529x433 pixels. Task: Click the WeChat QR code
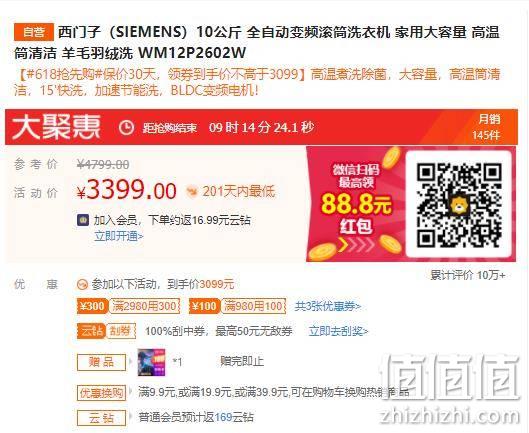pos(459,205)
